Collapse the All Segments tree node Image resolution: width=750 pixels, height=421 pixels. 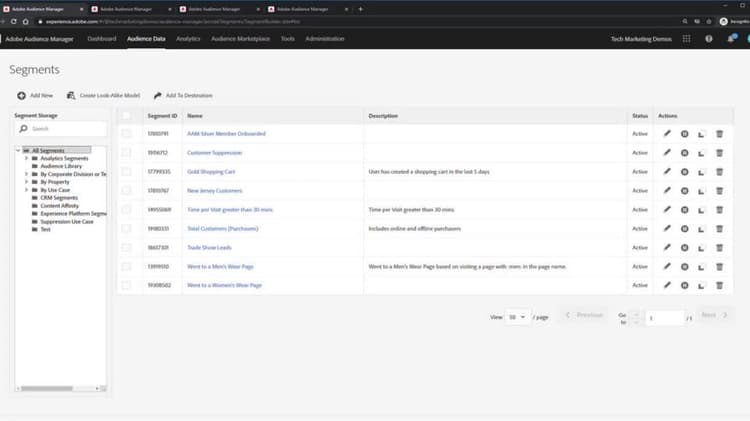tap(18, 150)
